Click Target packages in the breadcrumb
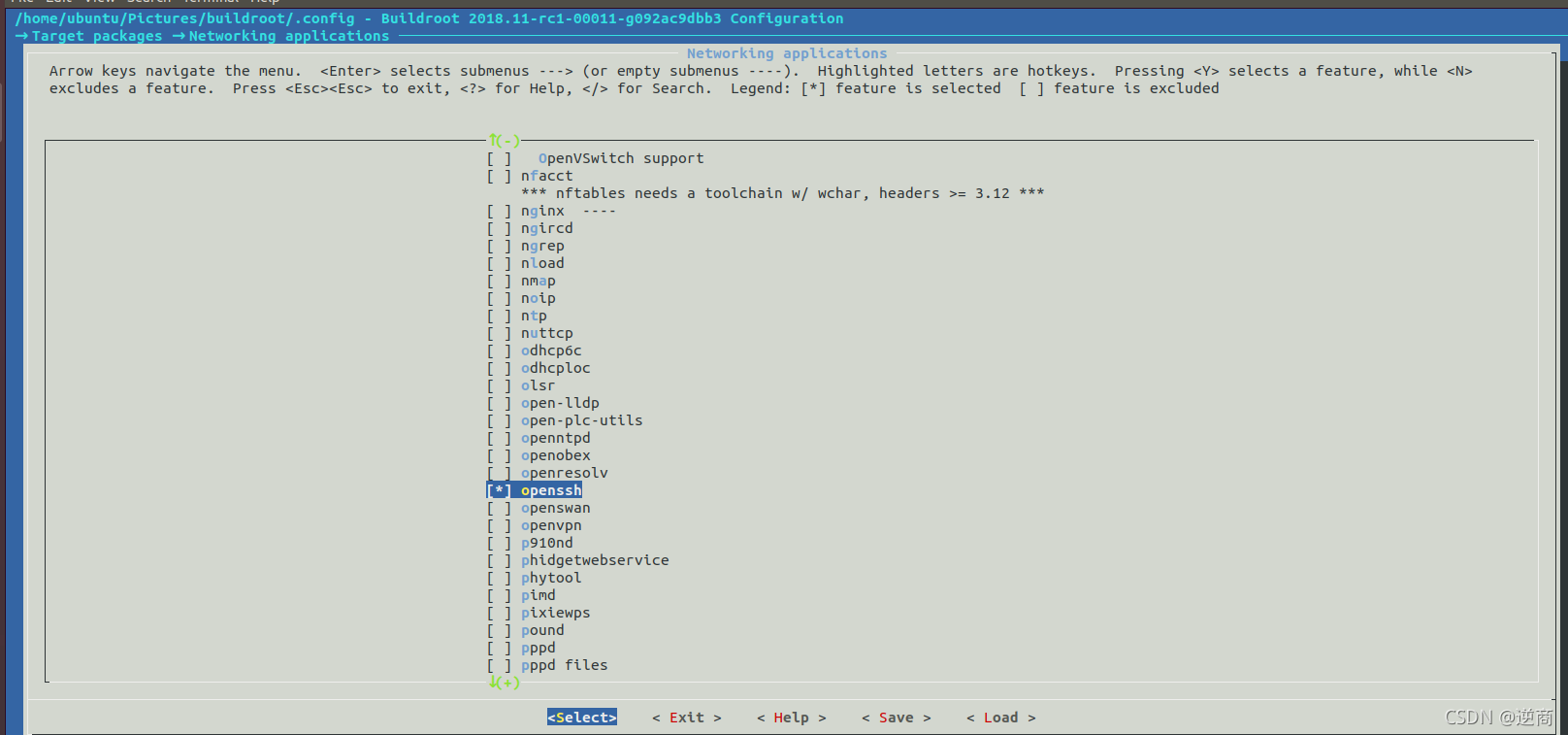Image resolution: width=1568 pixels, height=735 pixels. [97, 36]
